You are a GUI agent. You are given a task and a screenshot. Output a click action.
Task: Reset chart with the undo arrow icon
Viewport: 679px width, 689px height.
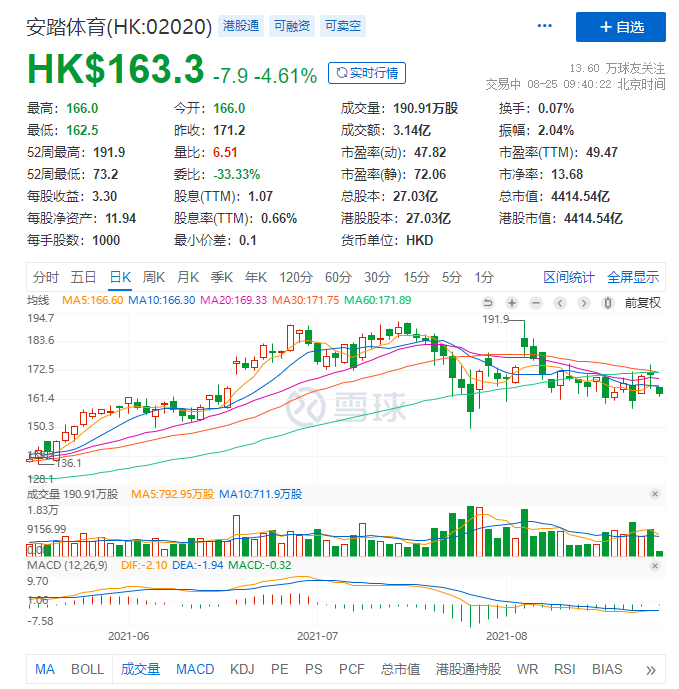point(488,303)
